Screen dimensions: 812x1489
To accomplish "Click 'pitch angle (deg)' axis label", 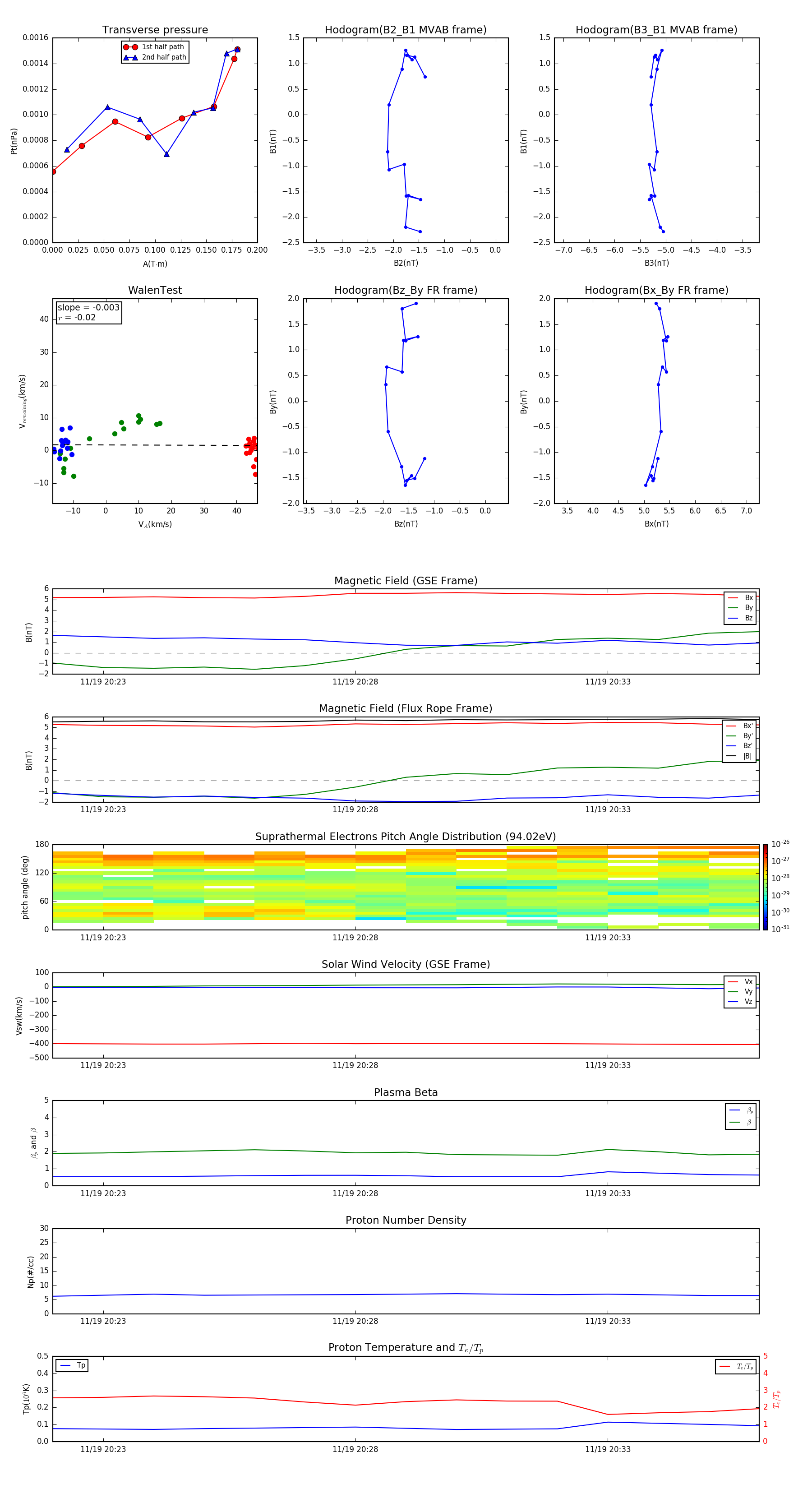I will tap(25, 887).
